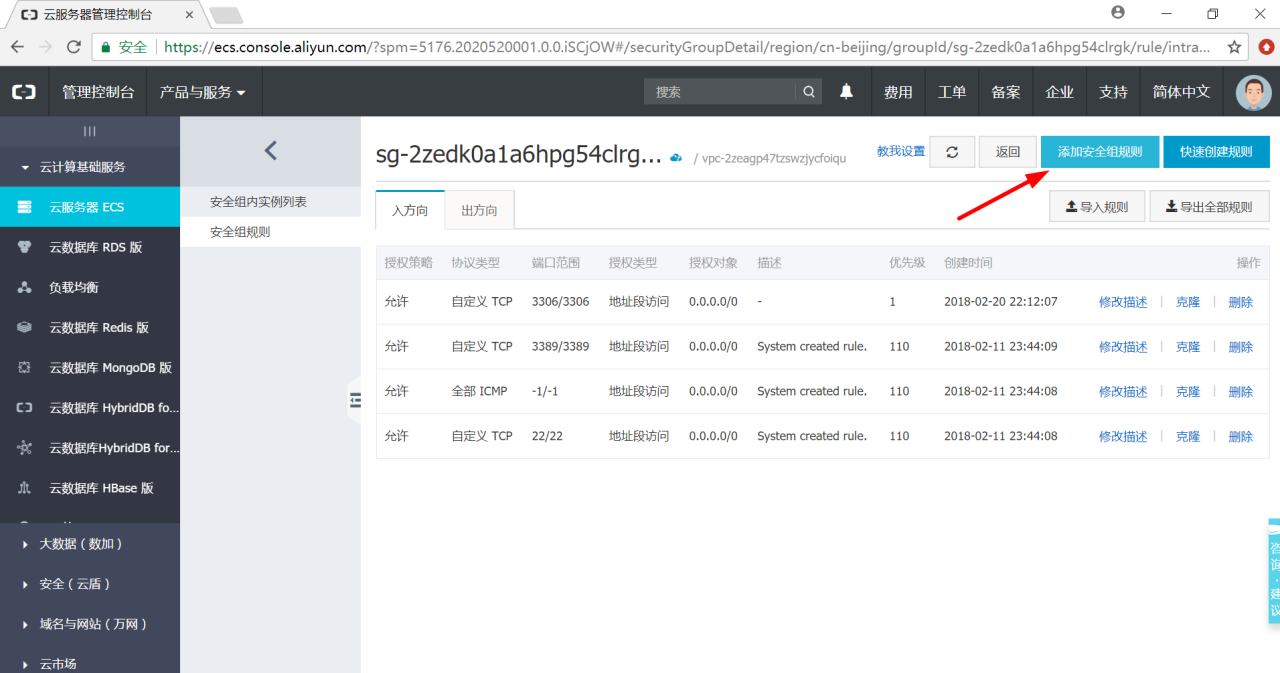Click the search magnifier icon
Viewport: 1280px width, 673px height.
[809, 92]
